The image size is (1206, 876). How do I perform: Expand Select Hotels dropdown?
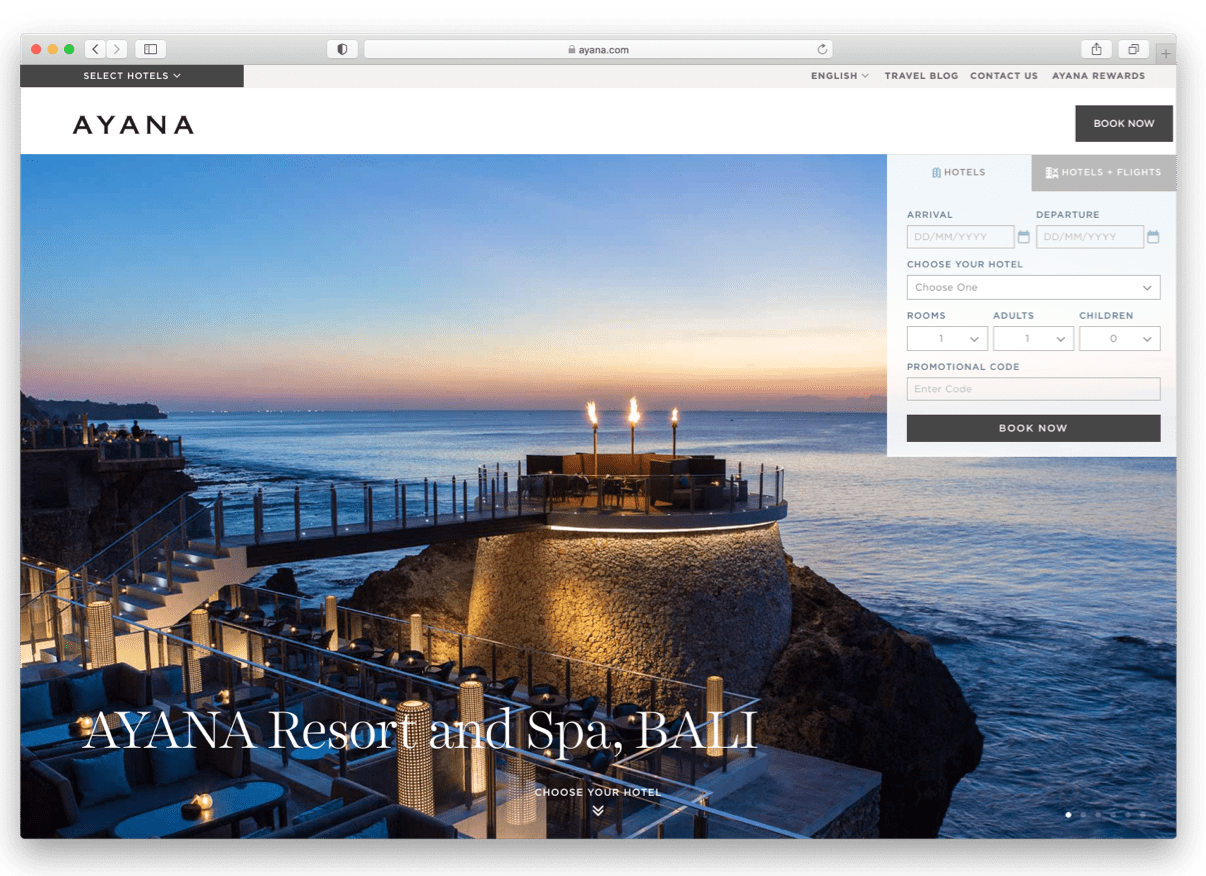(132, 76)
